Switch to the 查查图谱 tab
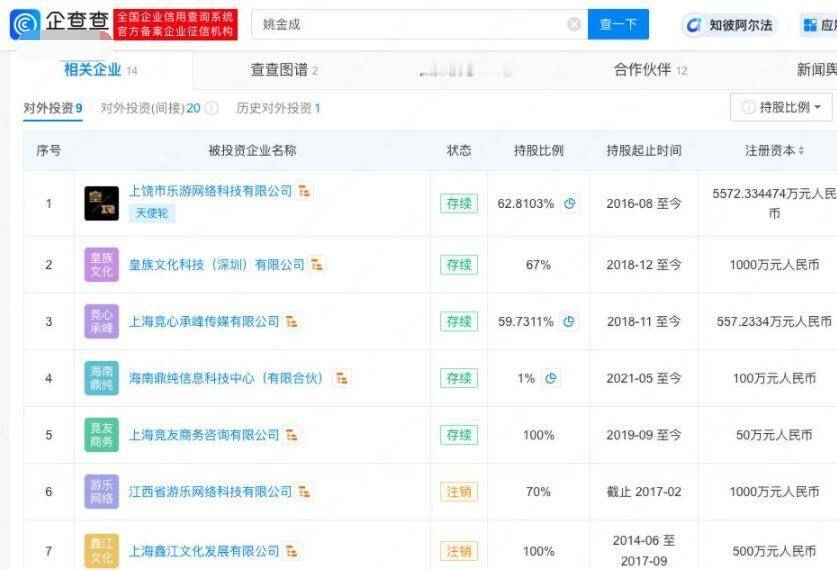The height and width of the screenshot is (570, 837). click(285, 70)
